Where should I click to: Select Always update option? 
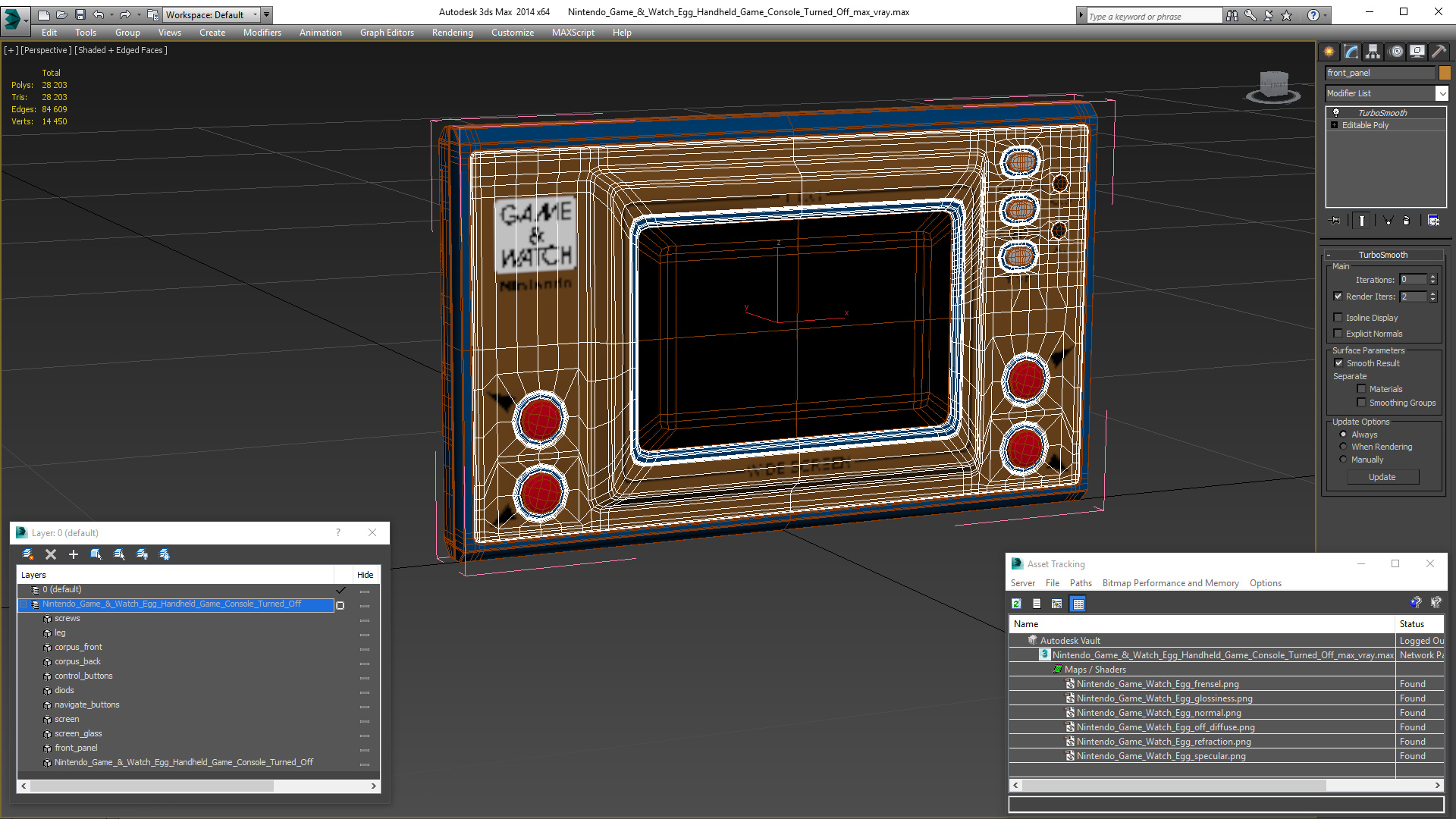1343,435
